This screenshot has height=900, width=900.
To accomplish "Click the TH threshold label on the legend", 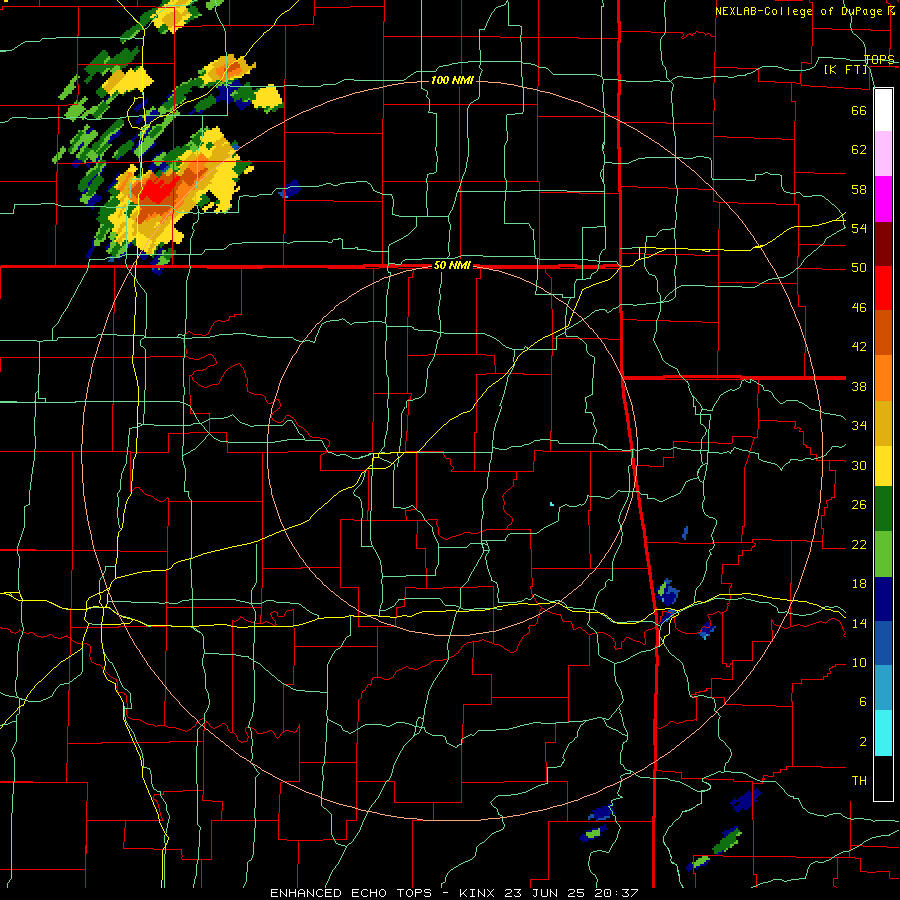I will (859, 781).
